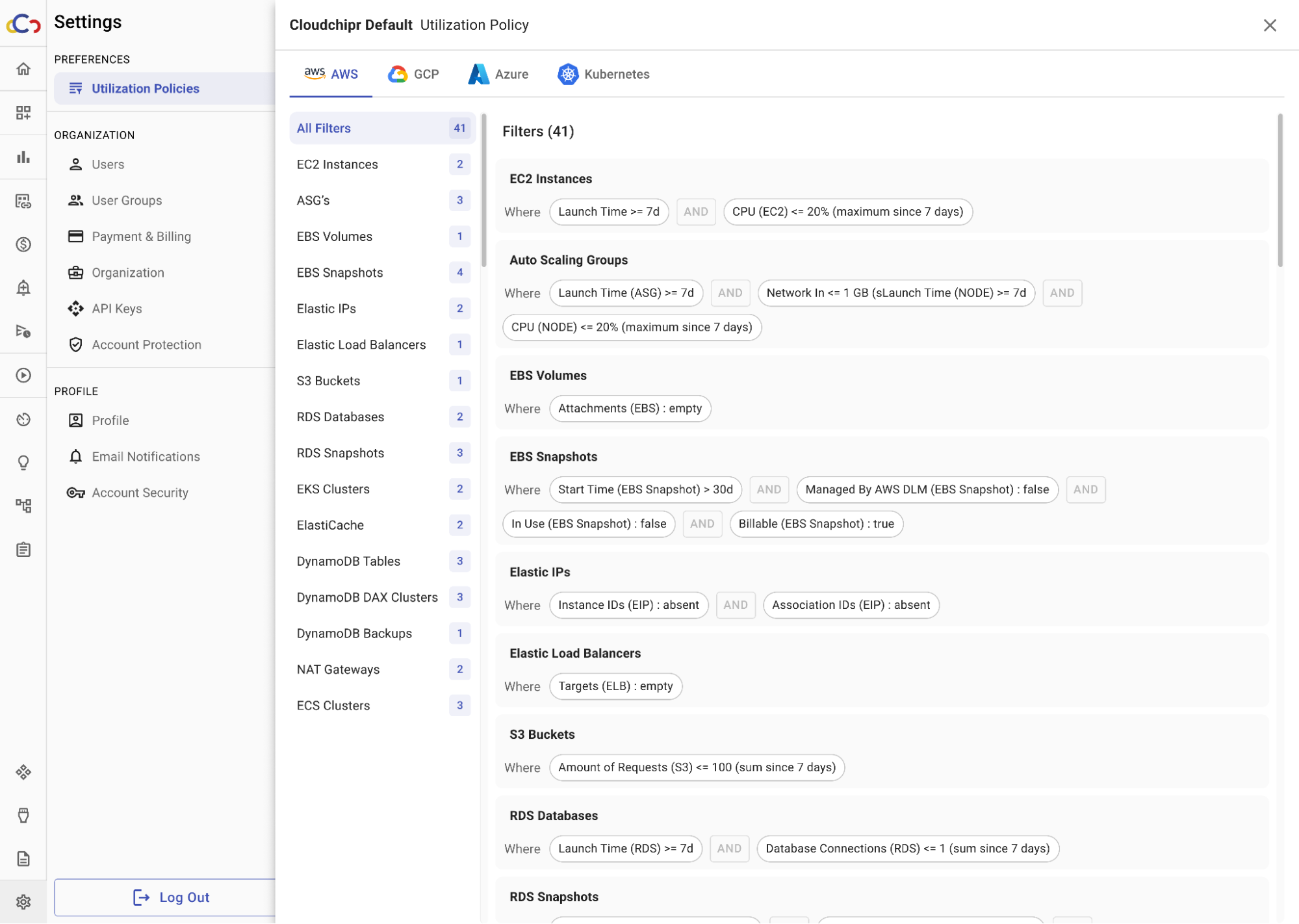Click the clipboard task icon in rail
The image size is (1299, 924).
[x=23, y=550]
